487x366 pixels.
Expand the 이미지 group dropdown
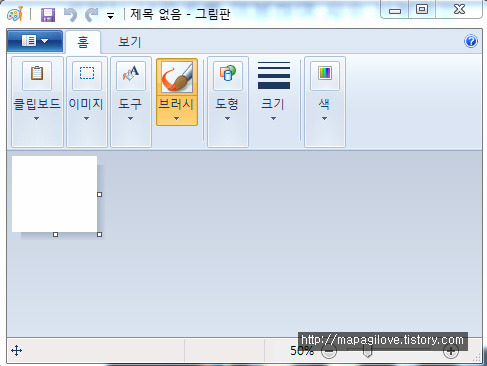(x=86, y=118)
